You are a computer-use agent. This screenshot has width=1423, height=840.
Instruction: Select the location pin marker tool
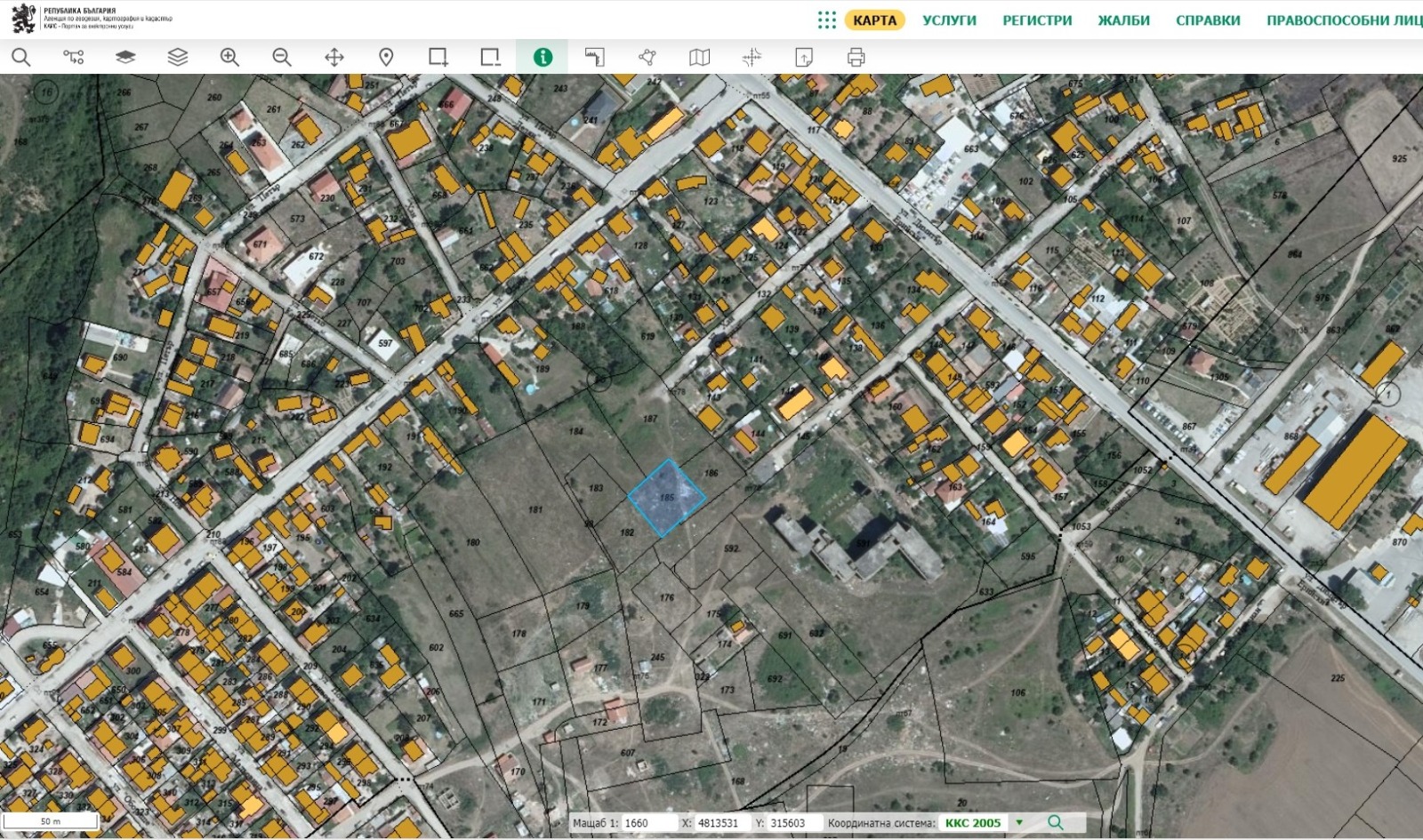tap(386, 58)
